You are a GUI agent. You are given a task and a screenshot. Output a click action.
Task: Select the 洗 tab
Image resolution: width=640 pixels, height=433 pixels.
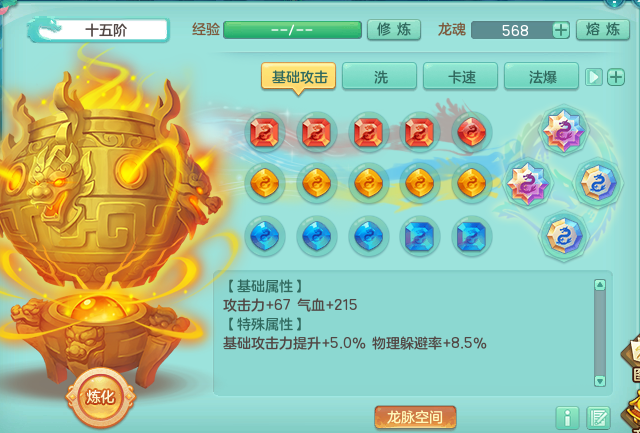click(x=379, y=76)
